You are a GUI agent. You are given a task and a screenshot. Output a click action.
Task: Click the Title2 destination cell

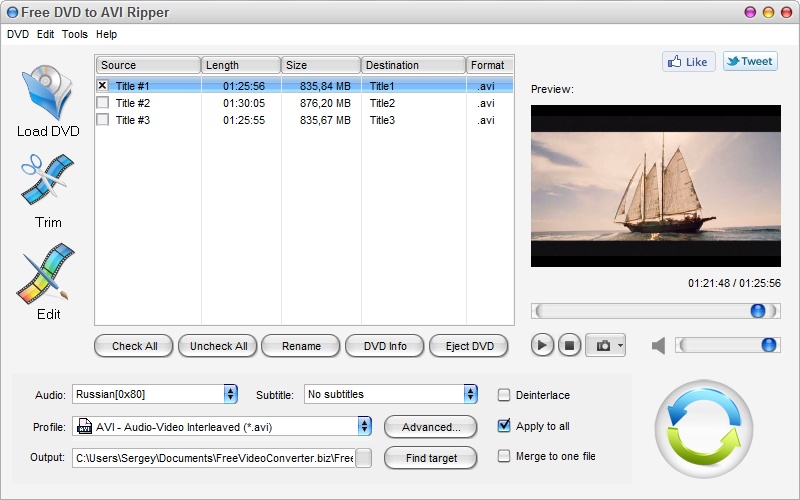point(382,103)
